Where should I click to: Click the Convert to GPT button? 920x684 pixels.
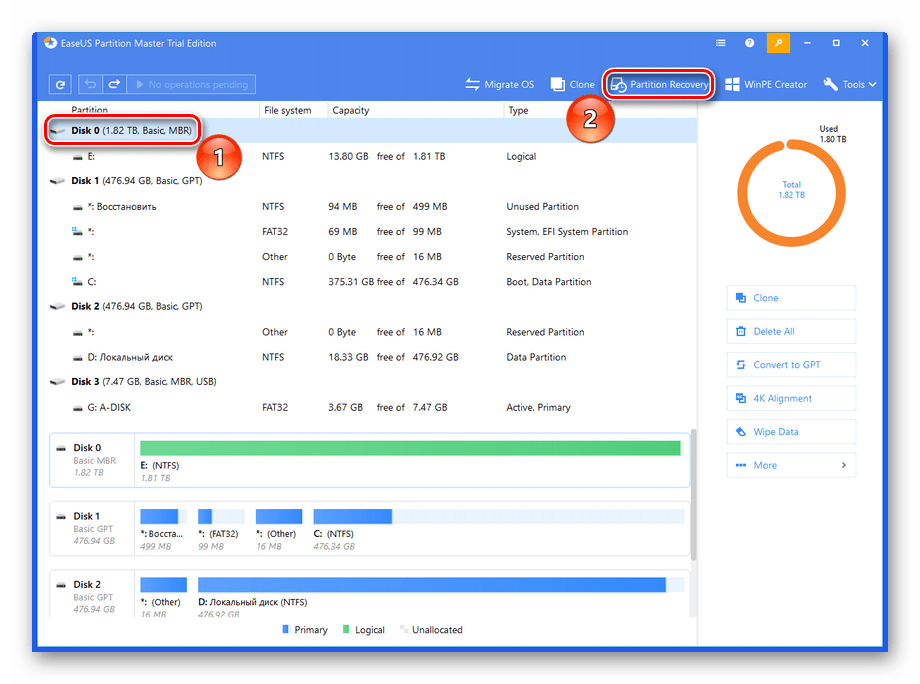tap(791, 365)
